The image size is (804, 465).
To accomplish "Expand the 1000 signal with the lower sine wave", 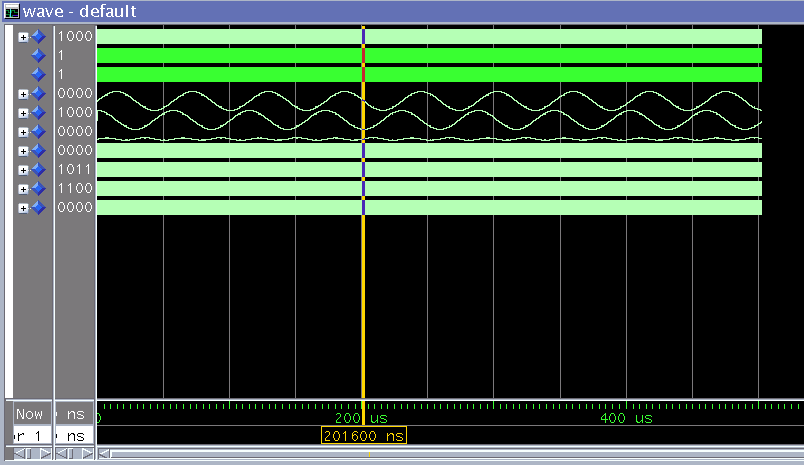I will (x=23, y=113).
